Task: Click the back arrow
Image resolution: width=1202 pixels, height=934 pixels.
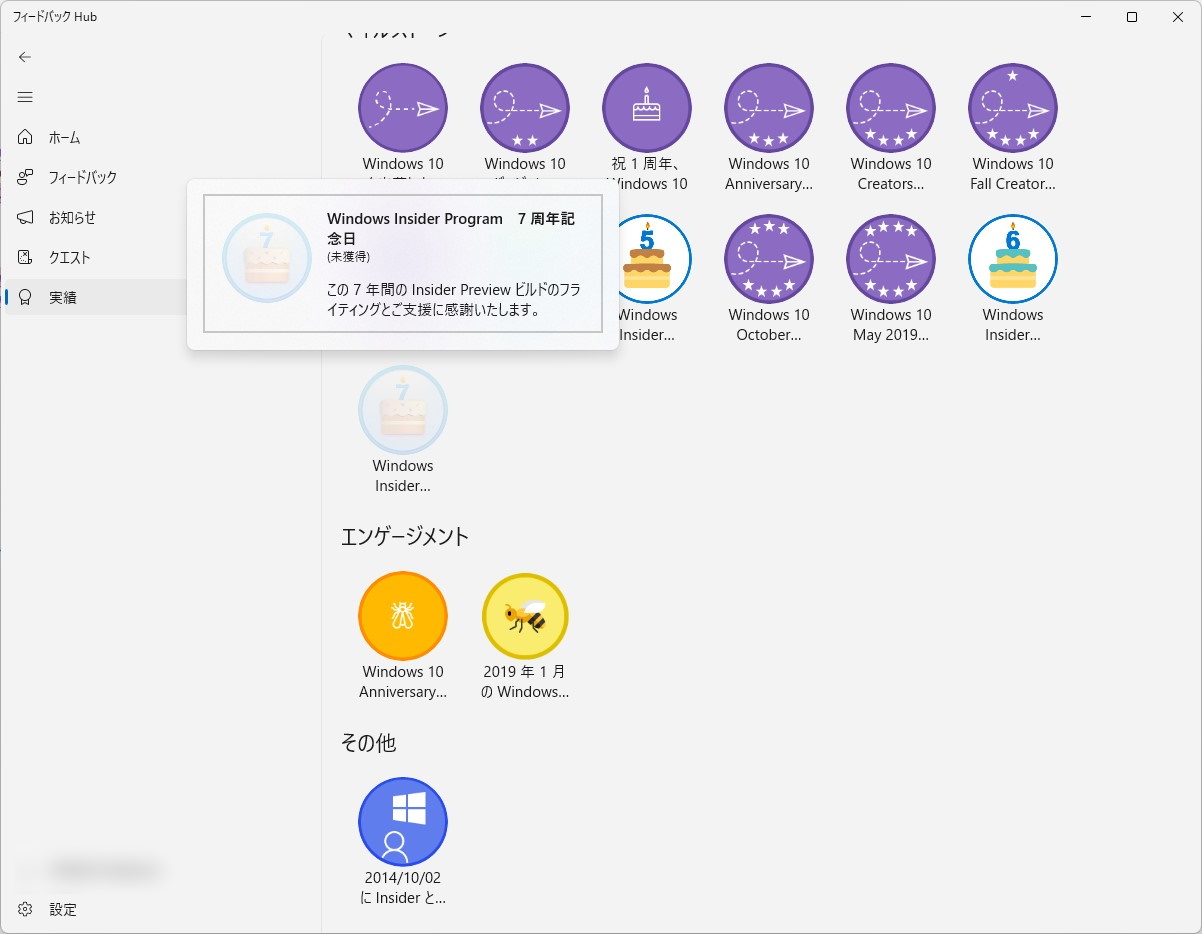Action: [x=24, y=57]
